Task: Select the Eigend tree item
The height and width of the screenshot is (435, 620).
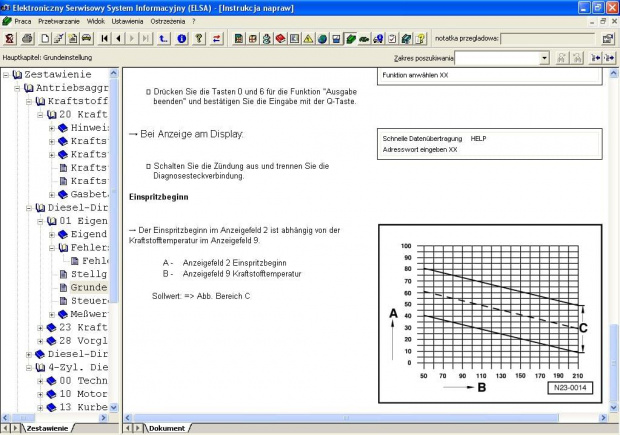Action: click(89, 234)
